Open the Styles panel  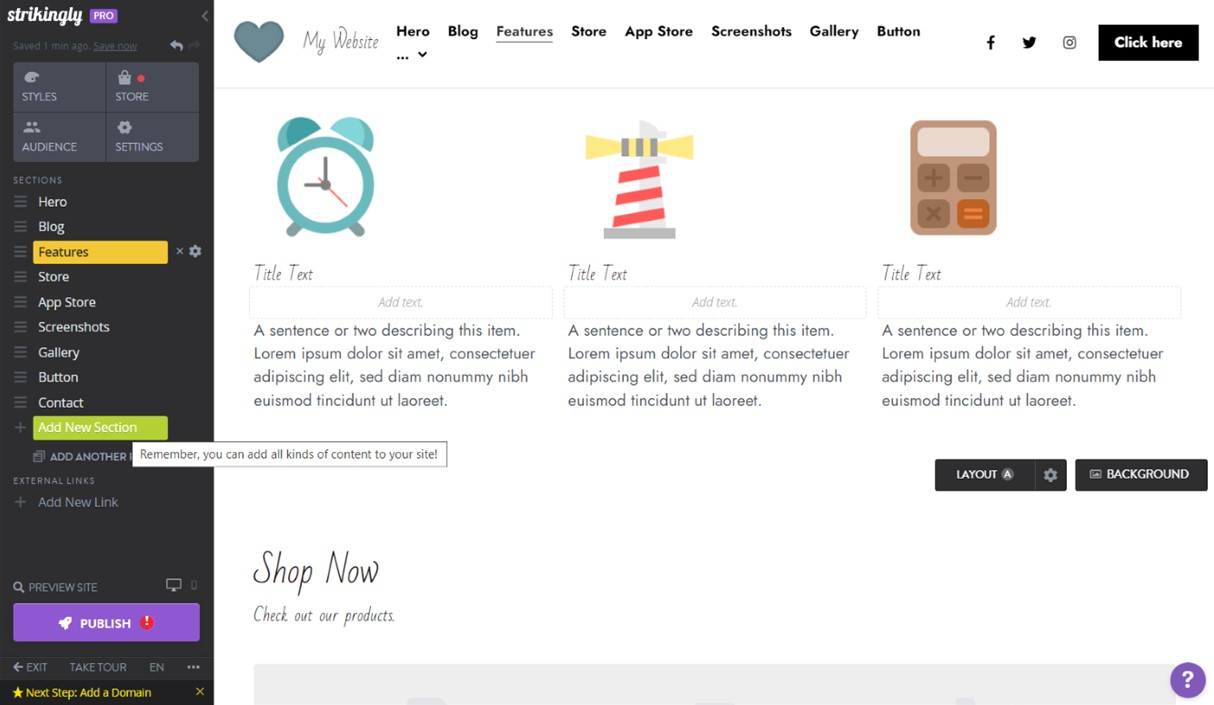pyautogui.click(x=59, y=87)
